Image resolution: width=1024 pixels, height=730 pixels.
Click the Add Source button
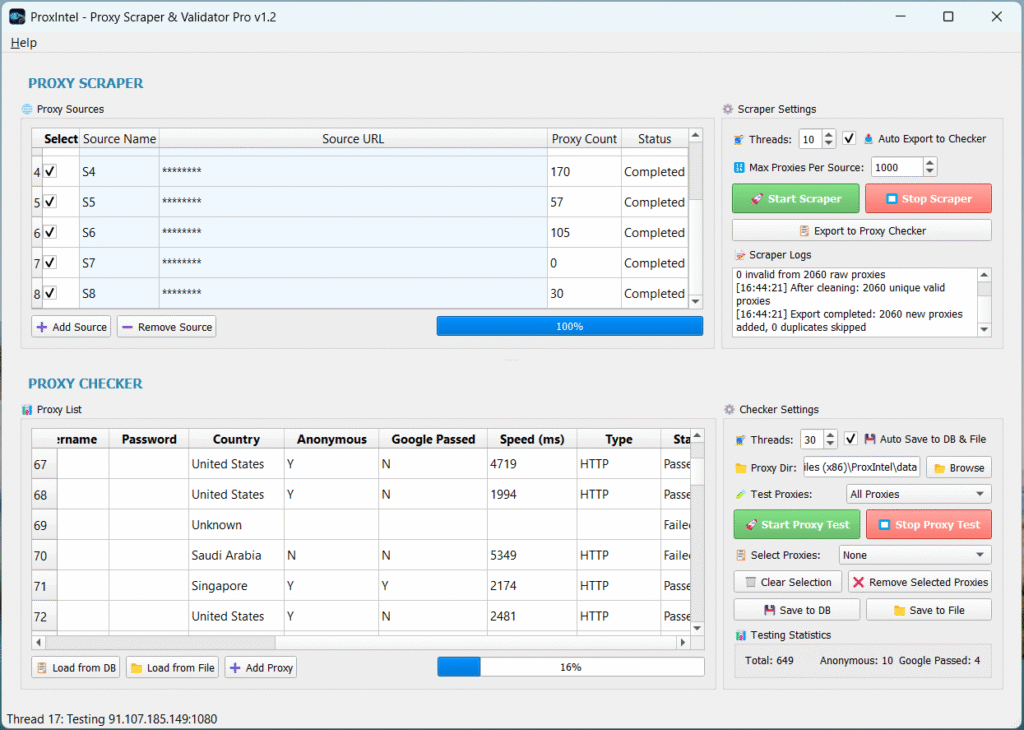click(x=70, y=326)
